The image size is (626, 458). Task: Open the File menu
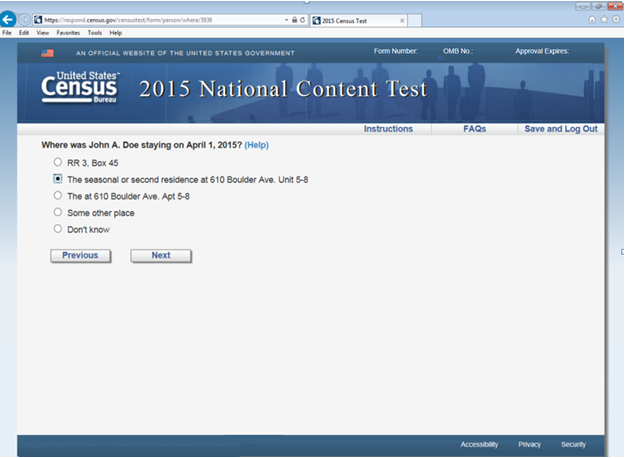pyautogui.click(x=7, y=33)
